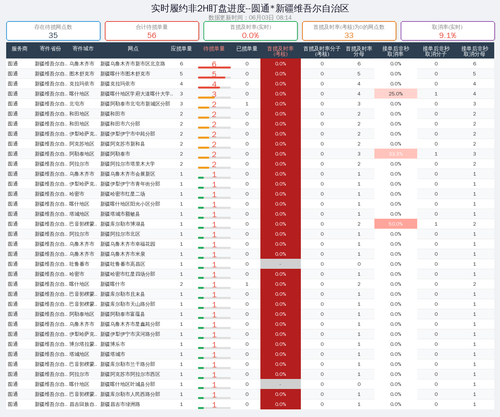Click the 25.0% cancellation rate cell
Viewport: 500px width, 417px height.
[x=396, y=94]
